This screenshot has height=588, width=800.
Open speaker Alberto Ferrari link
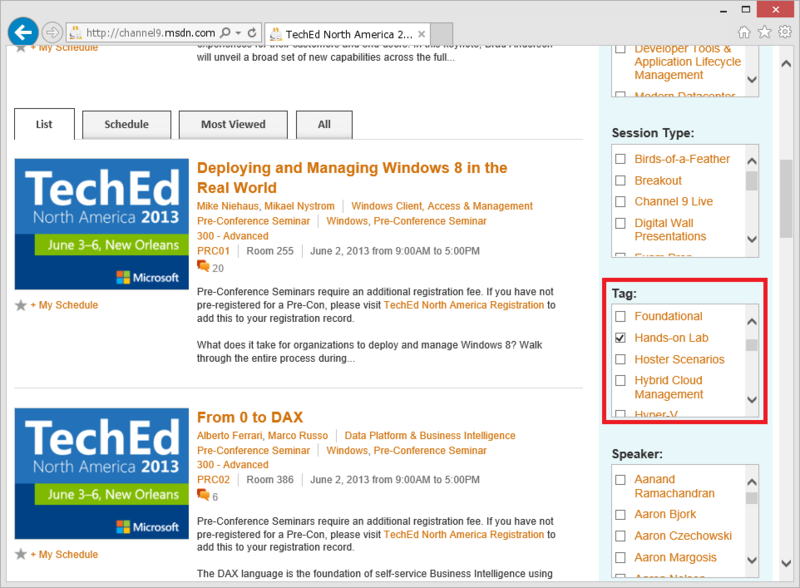tap(230, 436)
